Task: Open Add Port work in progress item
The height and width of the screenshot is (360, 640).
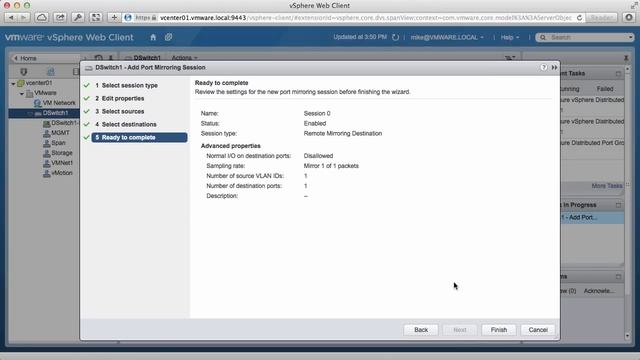Action: (x=591, y=218)
